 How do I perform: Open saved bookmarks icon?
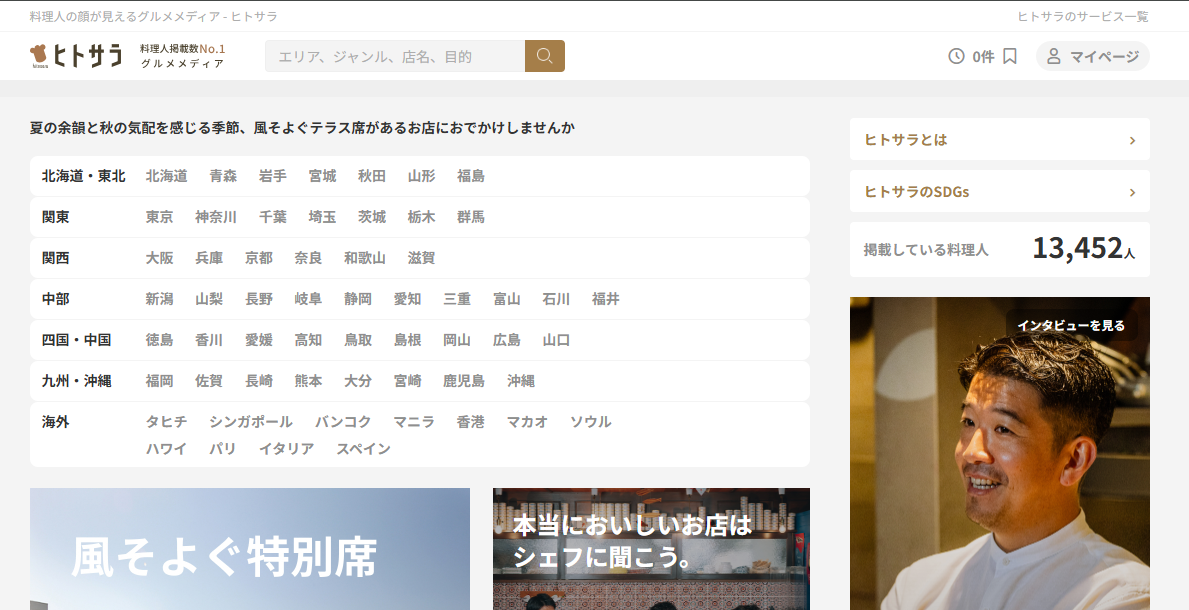point(1010,56)
